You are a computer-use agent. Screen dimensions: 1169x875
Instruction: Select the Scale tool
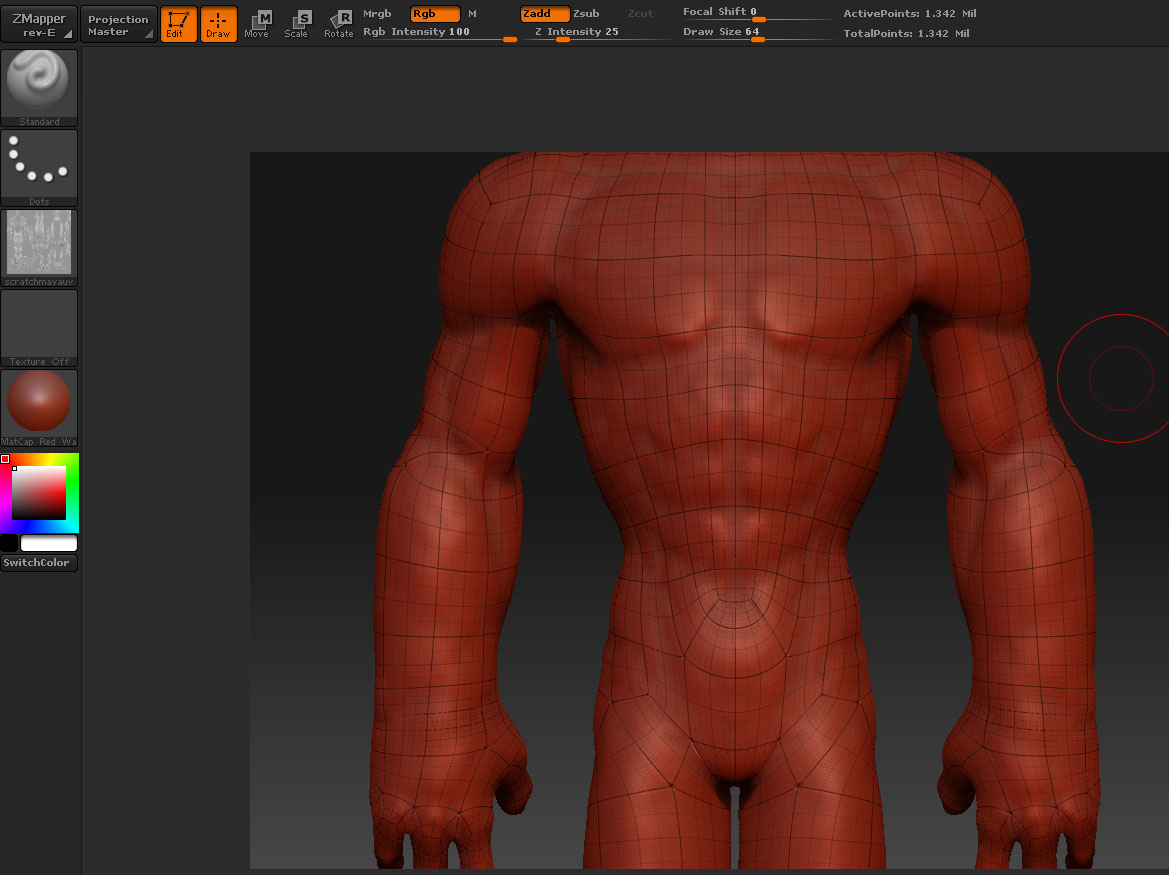(x=296, y=25)
